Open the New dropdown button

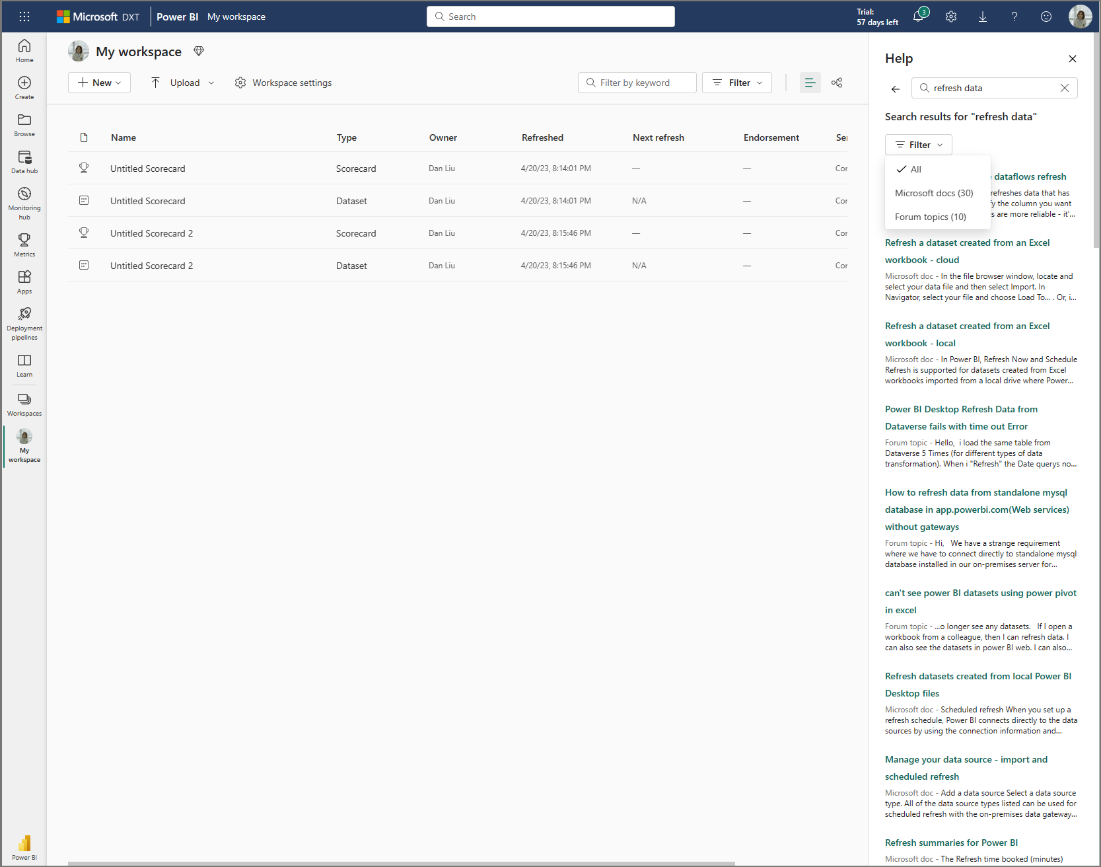tap(99, 83)
